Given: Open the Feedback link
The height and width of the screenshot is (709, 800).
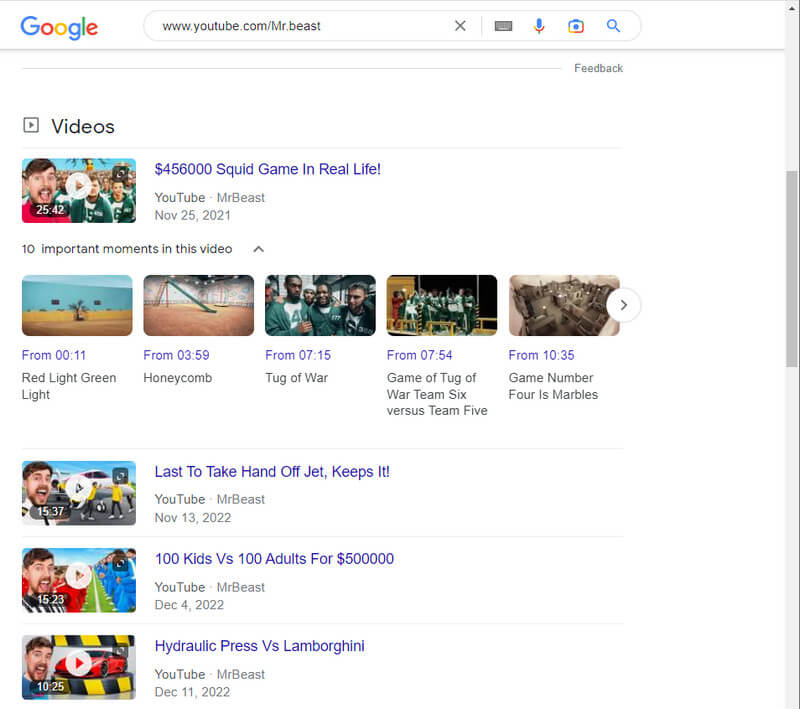Looking at the screenshot, I should 598,68.
